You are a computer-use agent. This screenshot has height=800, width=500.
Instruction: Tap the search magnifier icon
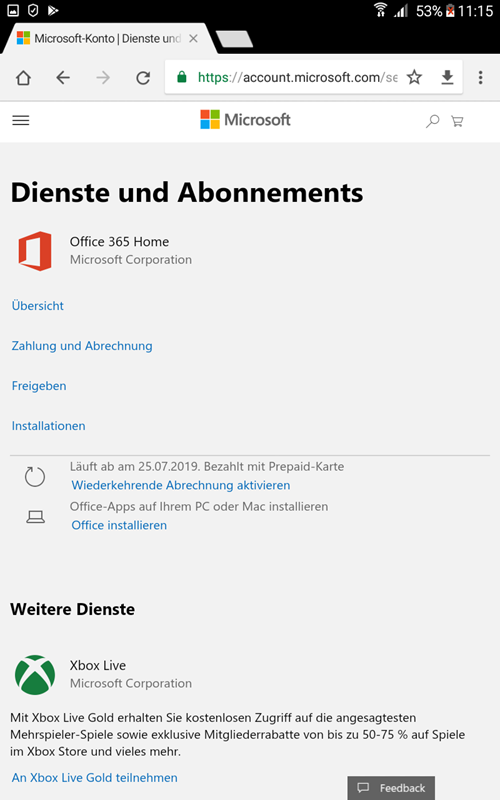[433, 121]
